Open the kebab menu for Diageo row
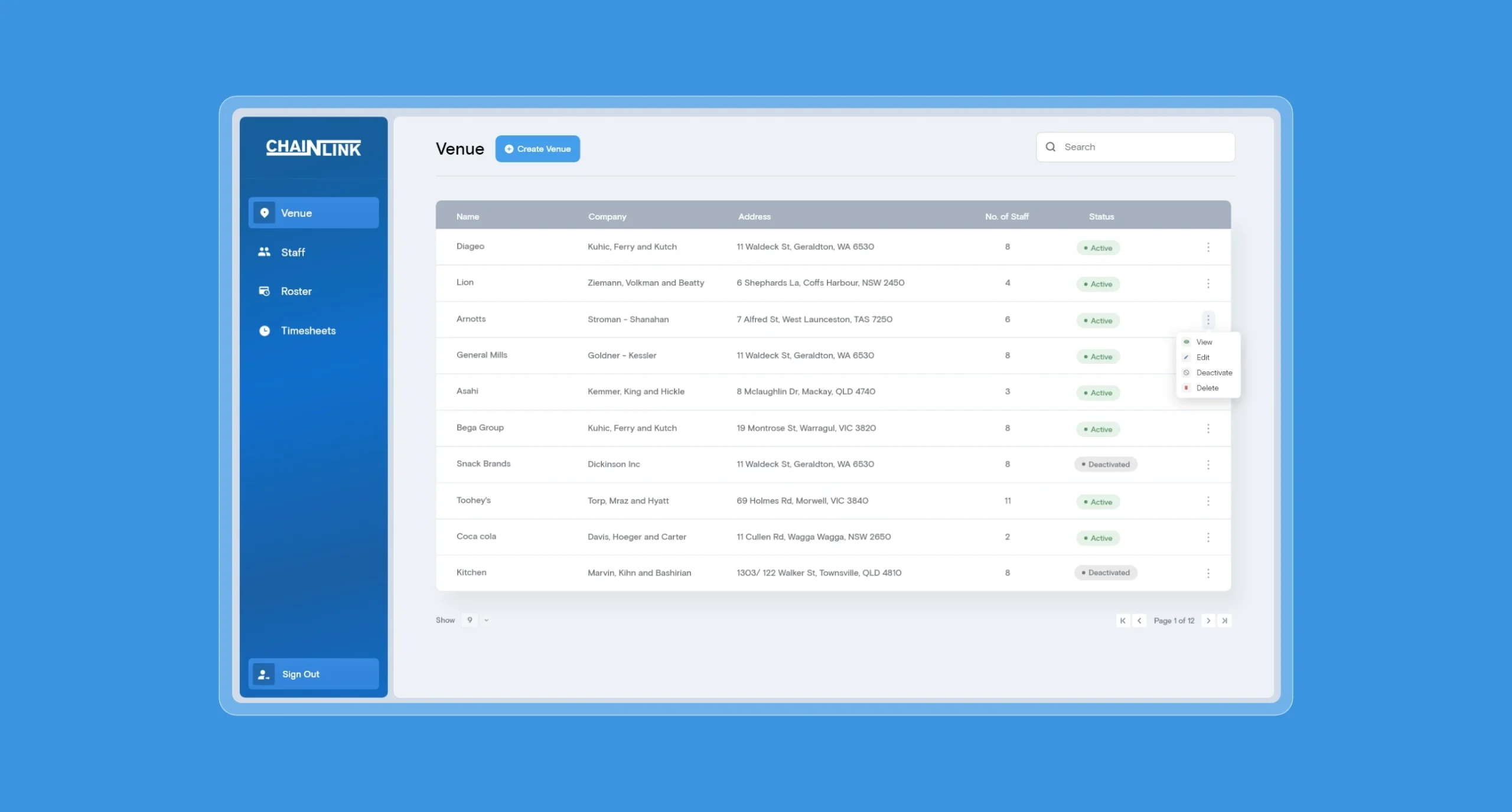The image size is (1512, 812). coord(1208,247)
